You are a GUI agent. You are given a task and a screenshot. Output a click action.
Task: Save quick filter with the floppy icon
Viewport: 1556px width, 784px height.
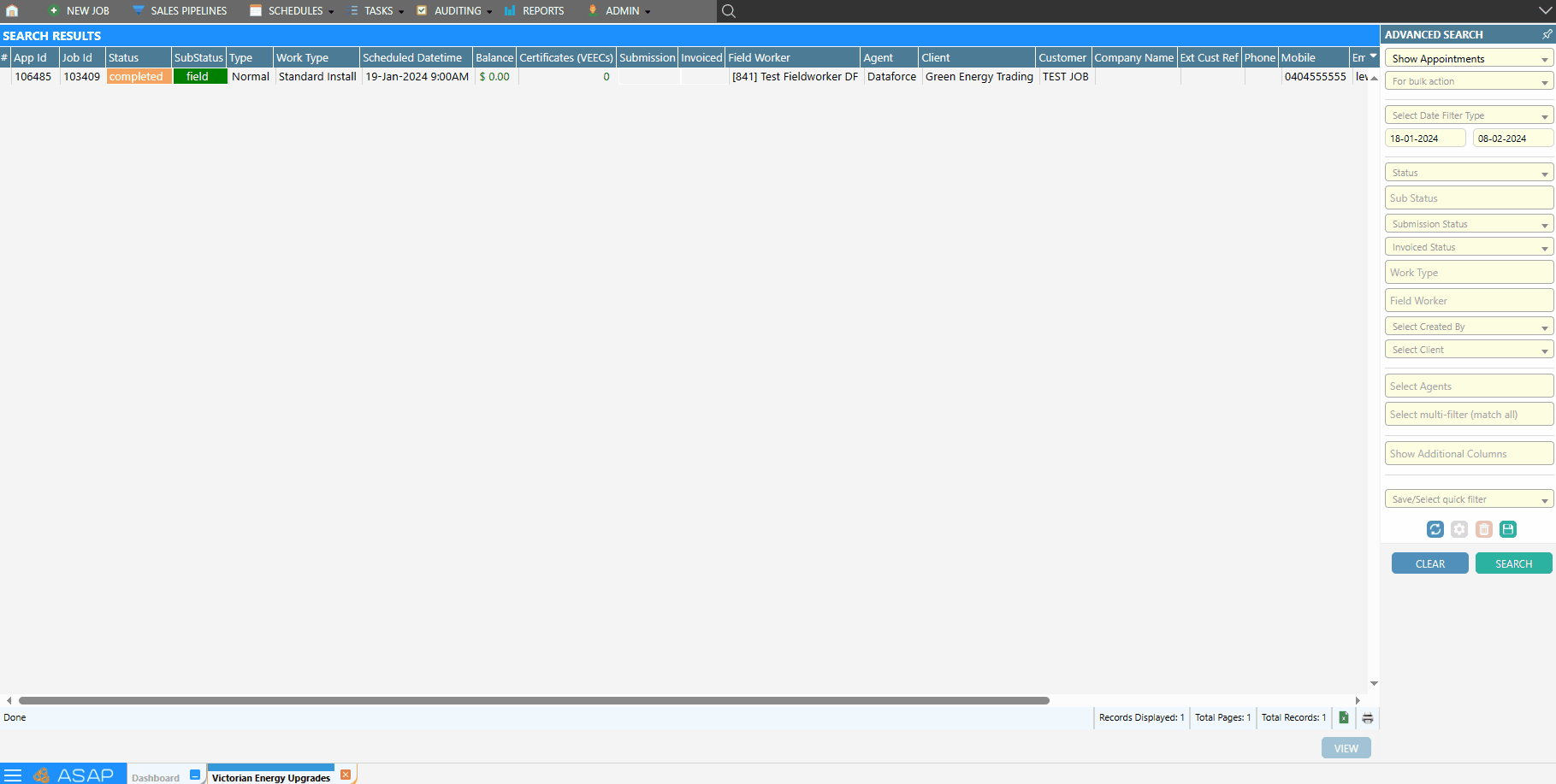click(1508, 529)
